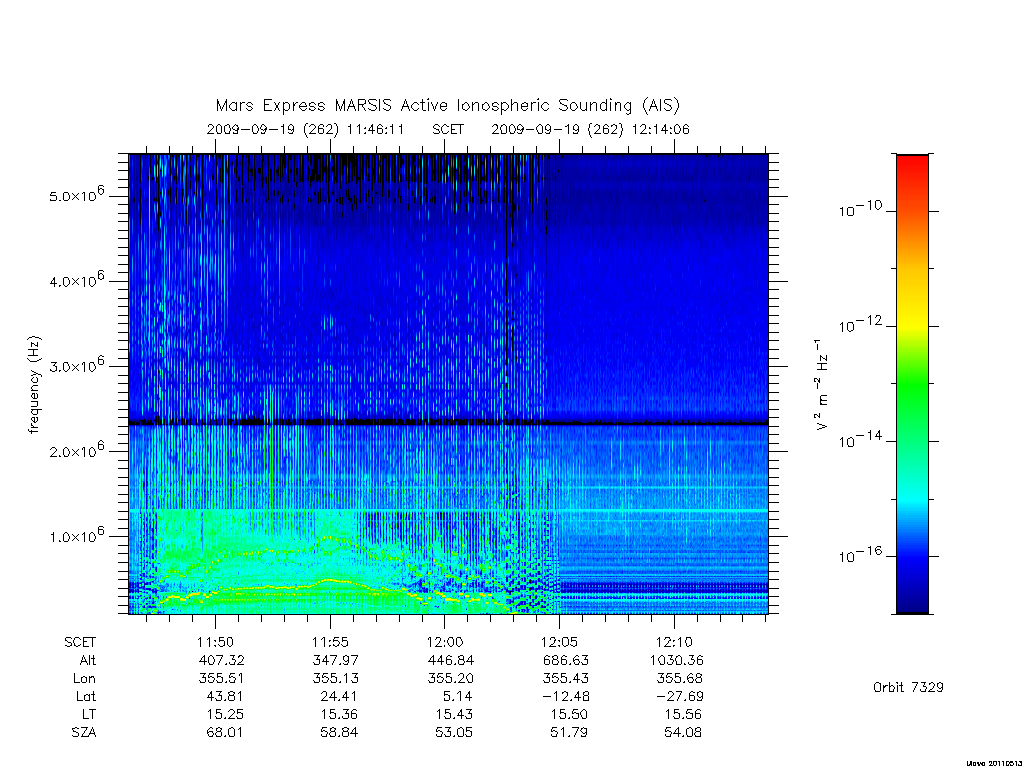This screenshot has height=768, width=1024.
Task: Click the 10⁻¹² colorbar tick label
Action: click(x=860, y=323)
